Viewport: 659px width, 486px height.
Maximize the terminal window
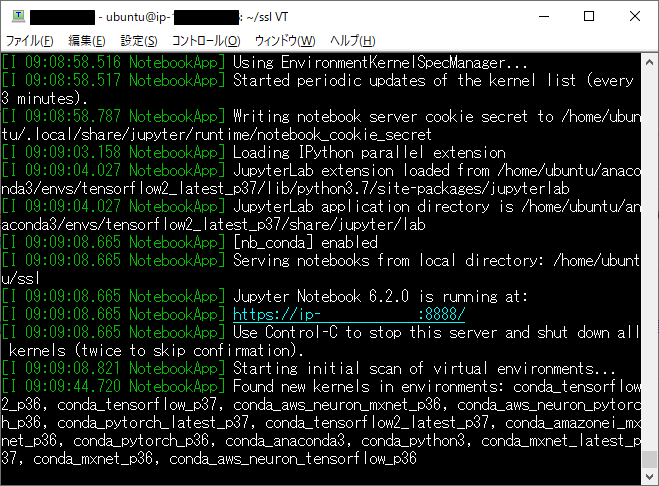[589, 17]
